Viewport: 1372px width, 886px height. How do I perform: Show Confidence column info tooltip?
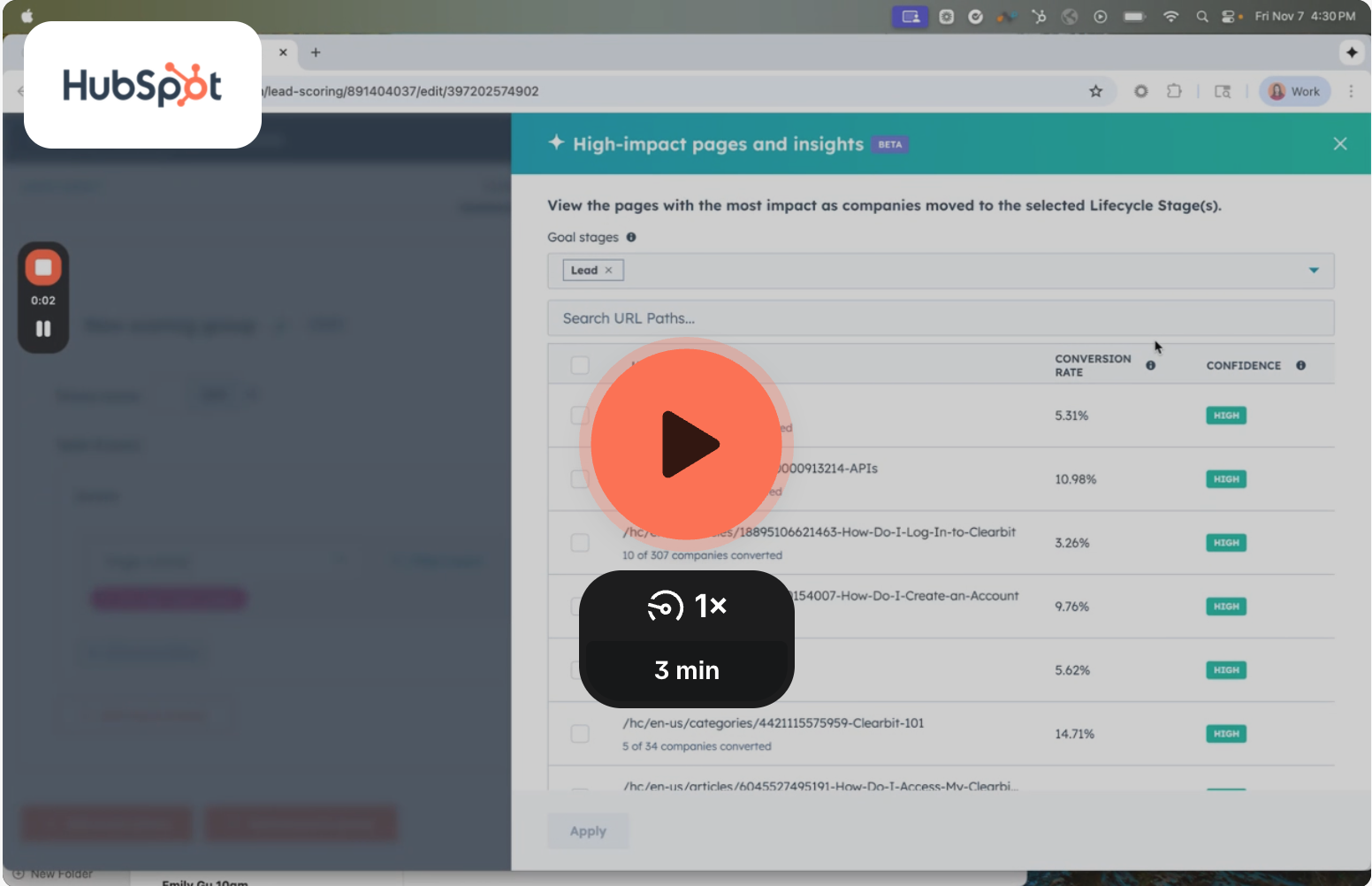click(1300, 365)
